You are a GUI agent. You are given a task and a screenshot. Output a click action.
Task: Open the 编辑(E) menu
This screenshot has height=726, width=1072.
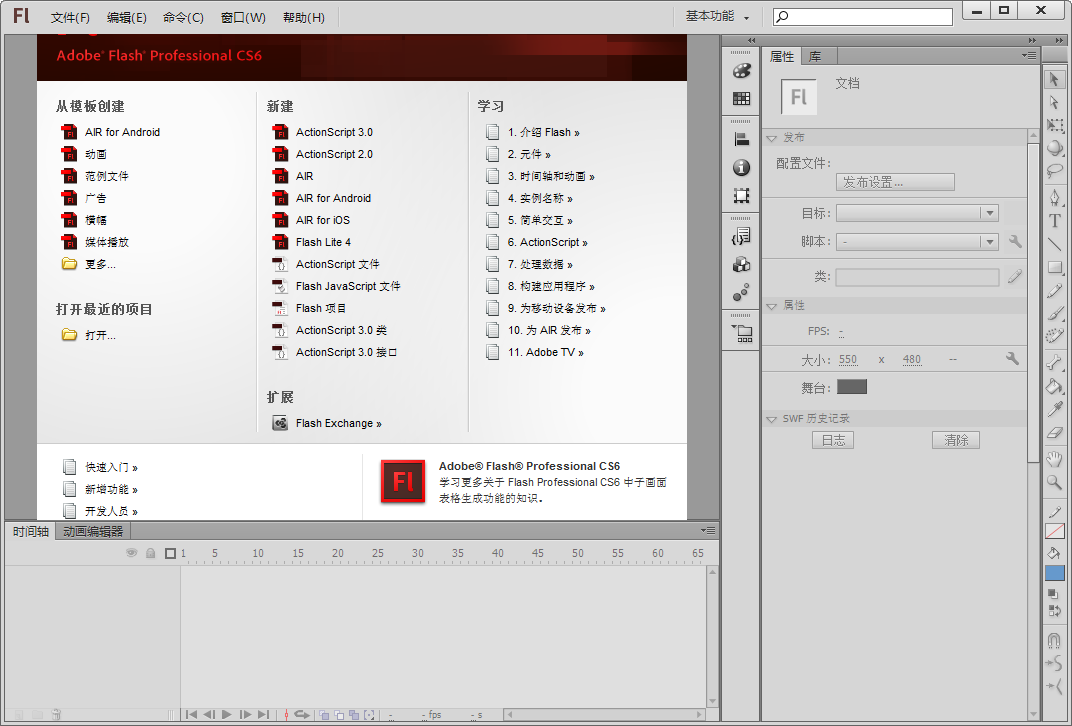tap(126, 18)
